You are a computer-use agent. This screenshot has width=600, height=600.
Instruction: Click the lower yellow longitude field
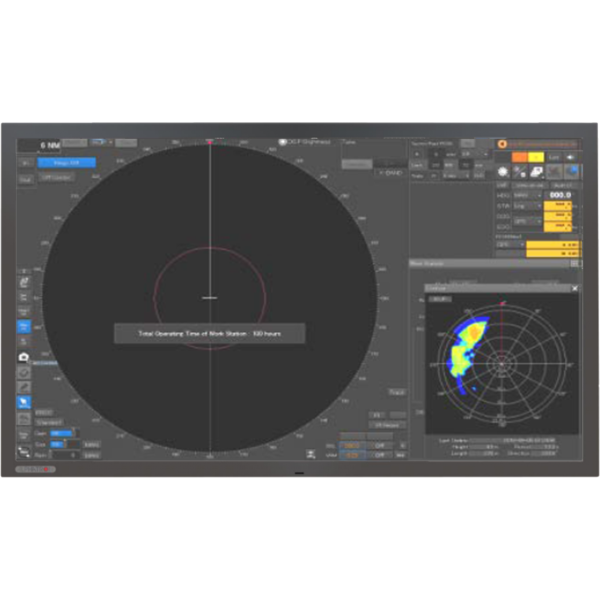point(554,253)
